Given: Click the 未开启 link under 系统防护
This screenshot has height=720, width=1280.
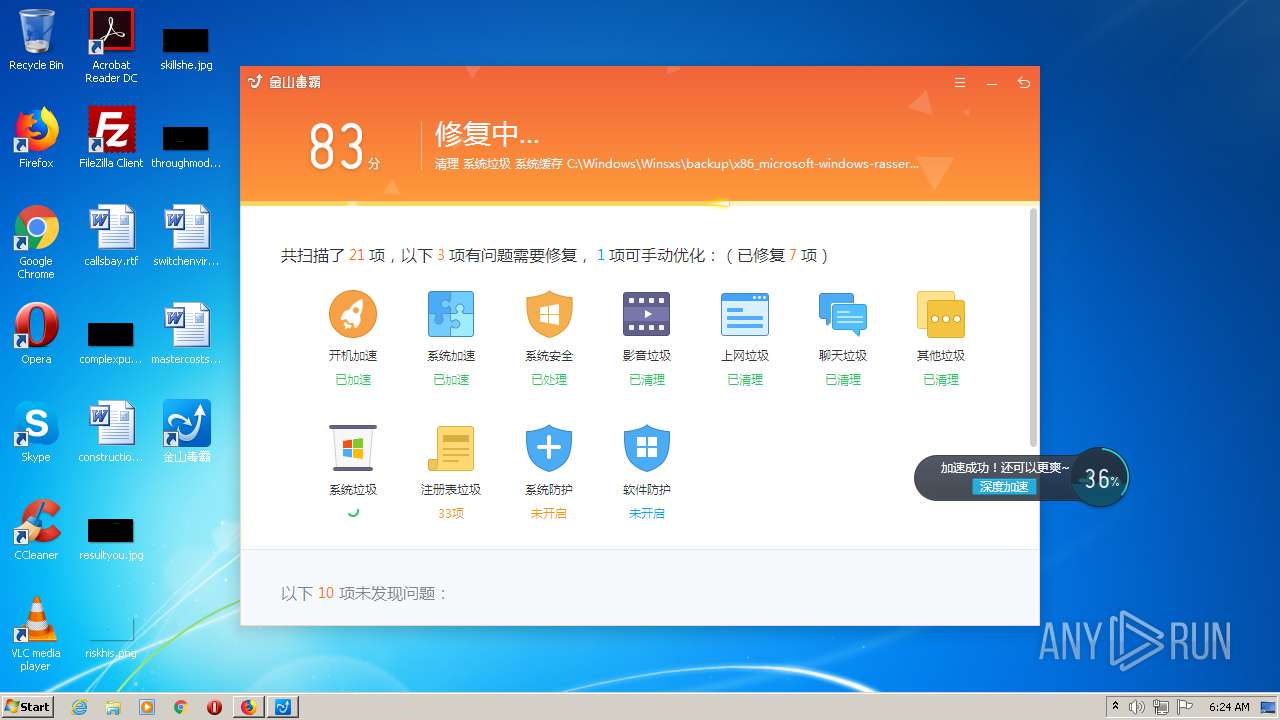Looking at the screenshot, I should click(549, 513).
